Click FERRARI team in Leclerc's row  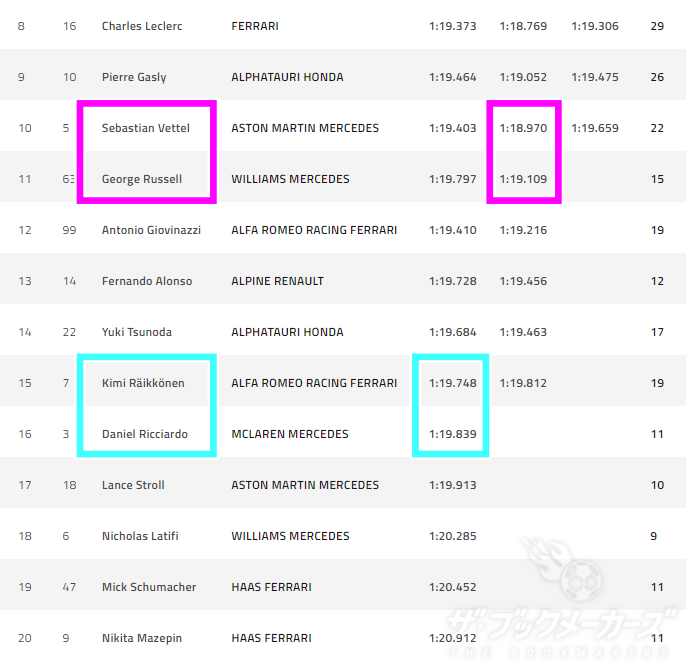[256, 26]
